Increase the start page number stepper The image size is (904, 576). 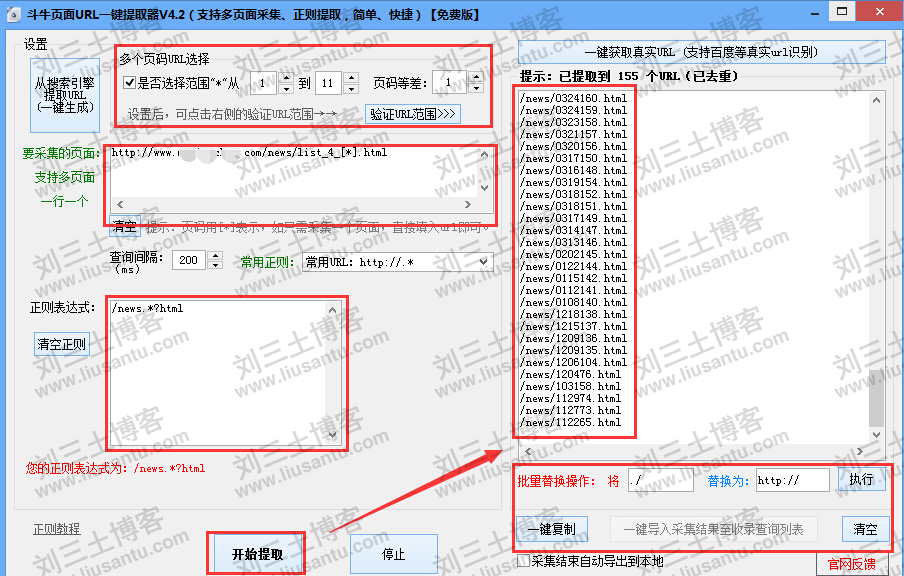pyautogui.click(x=285, y=79)
